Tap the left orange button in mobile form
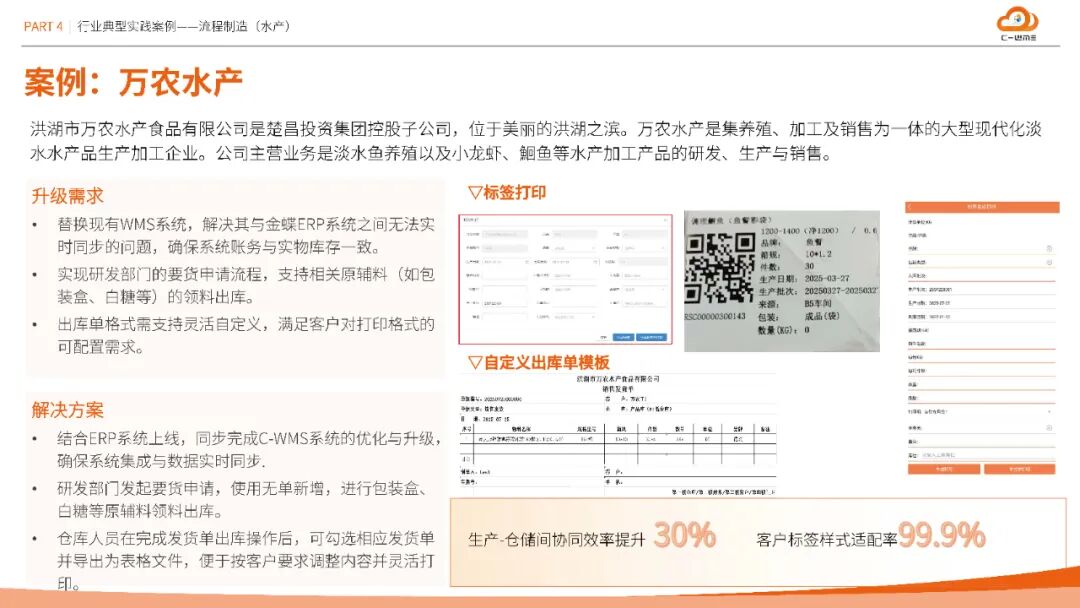Screen dimensions: 1080x608 pyautogui.click(x=944, y=469)
